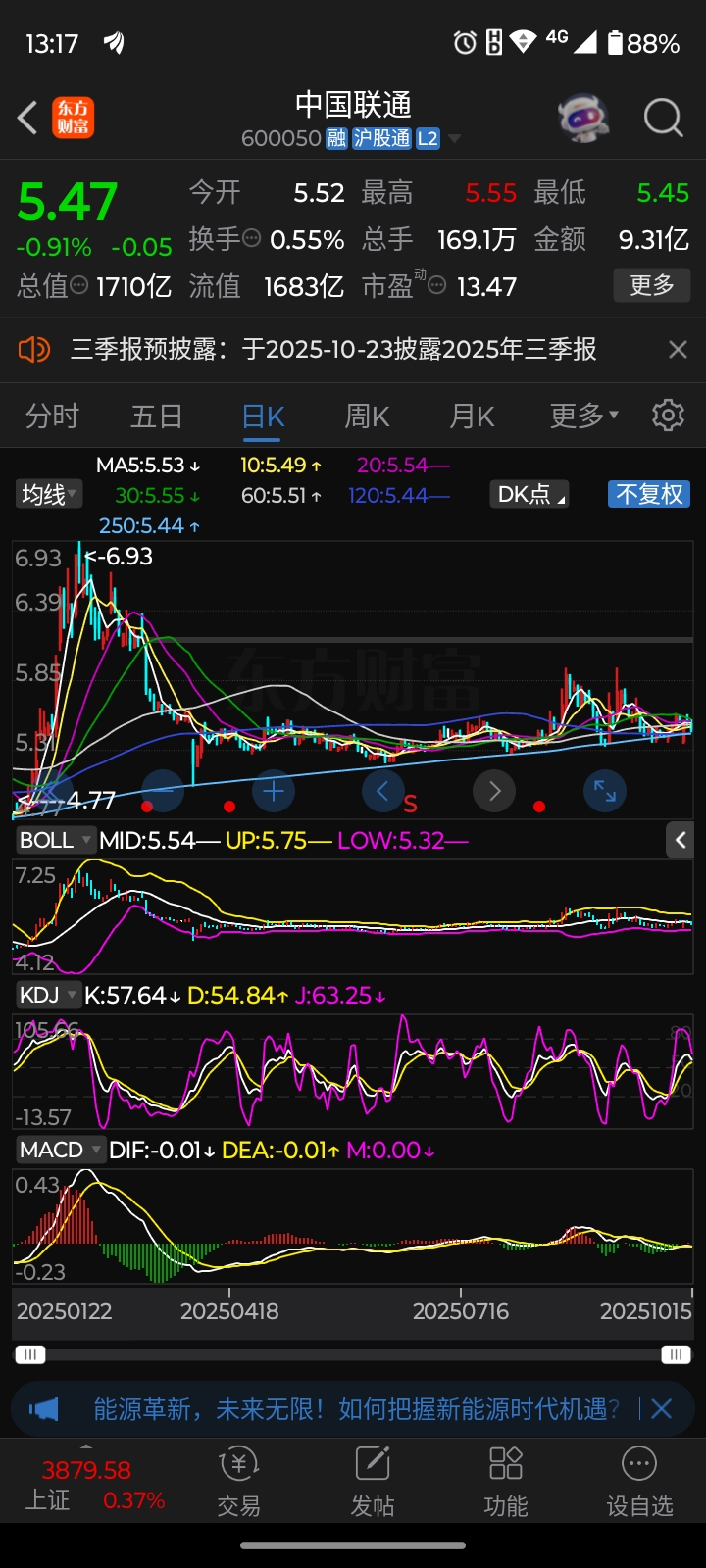Tap the announcement speaker icon
The height and width of the screenshot is (1568, 706).
click(34, 349)
